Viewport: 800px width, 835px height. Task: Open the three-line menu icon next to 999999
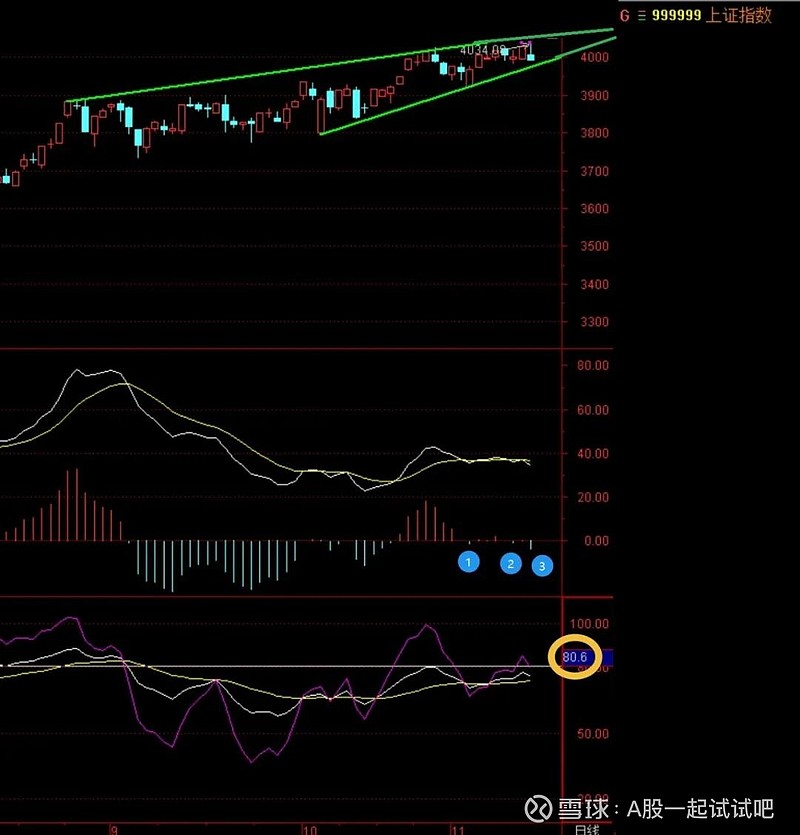pyautogui.click(x=642, y=16)
